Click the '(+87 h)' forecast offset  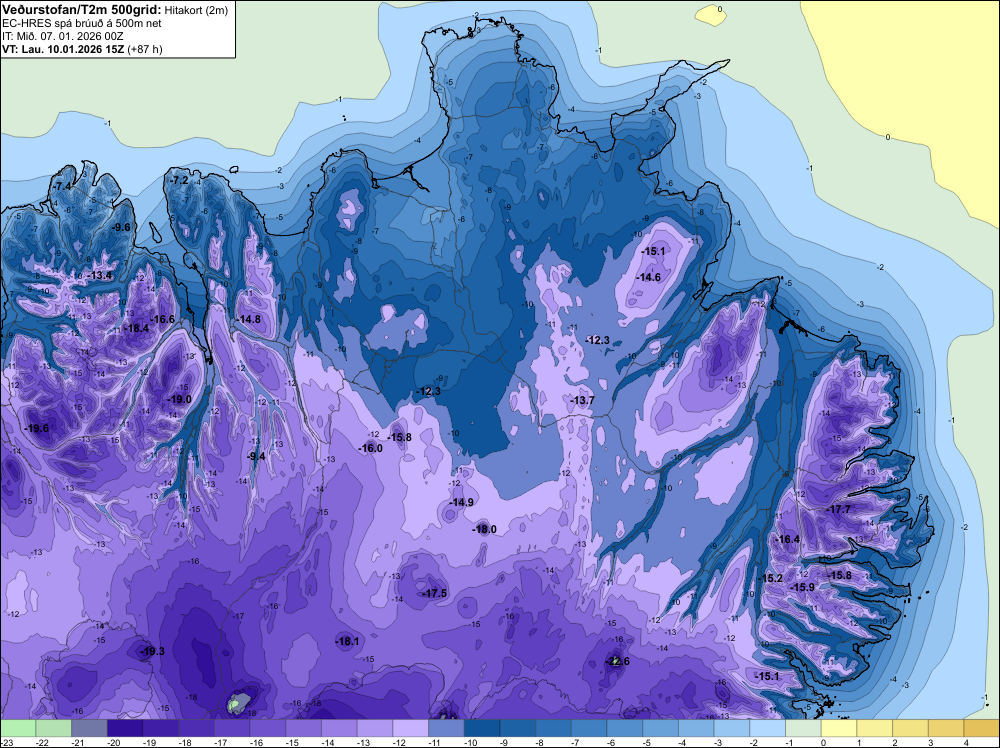[x=145, y=49]
